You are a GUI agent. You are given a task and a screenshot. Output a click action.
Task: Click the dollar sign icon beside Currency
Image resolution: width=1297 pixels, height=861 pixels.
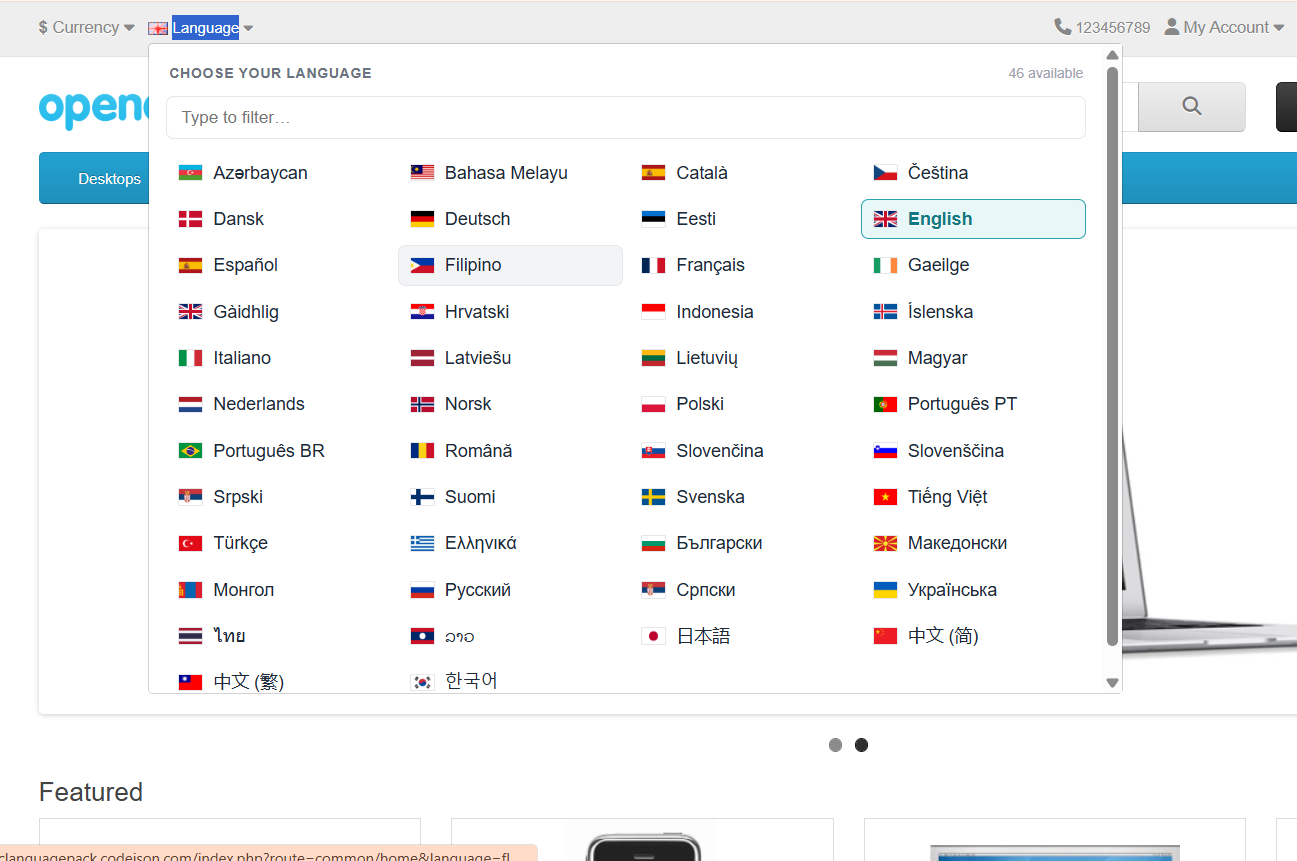[41, 27]
